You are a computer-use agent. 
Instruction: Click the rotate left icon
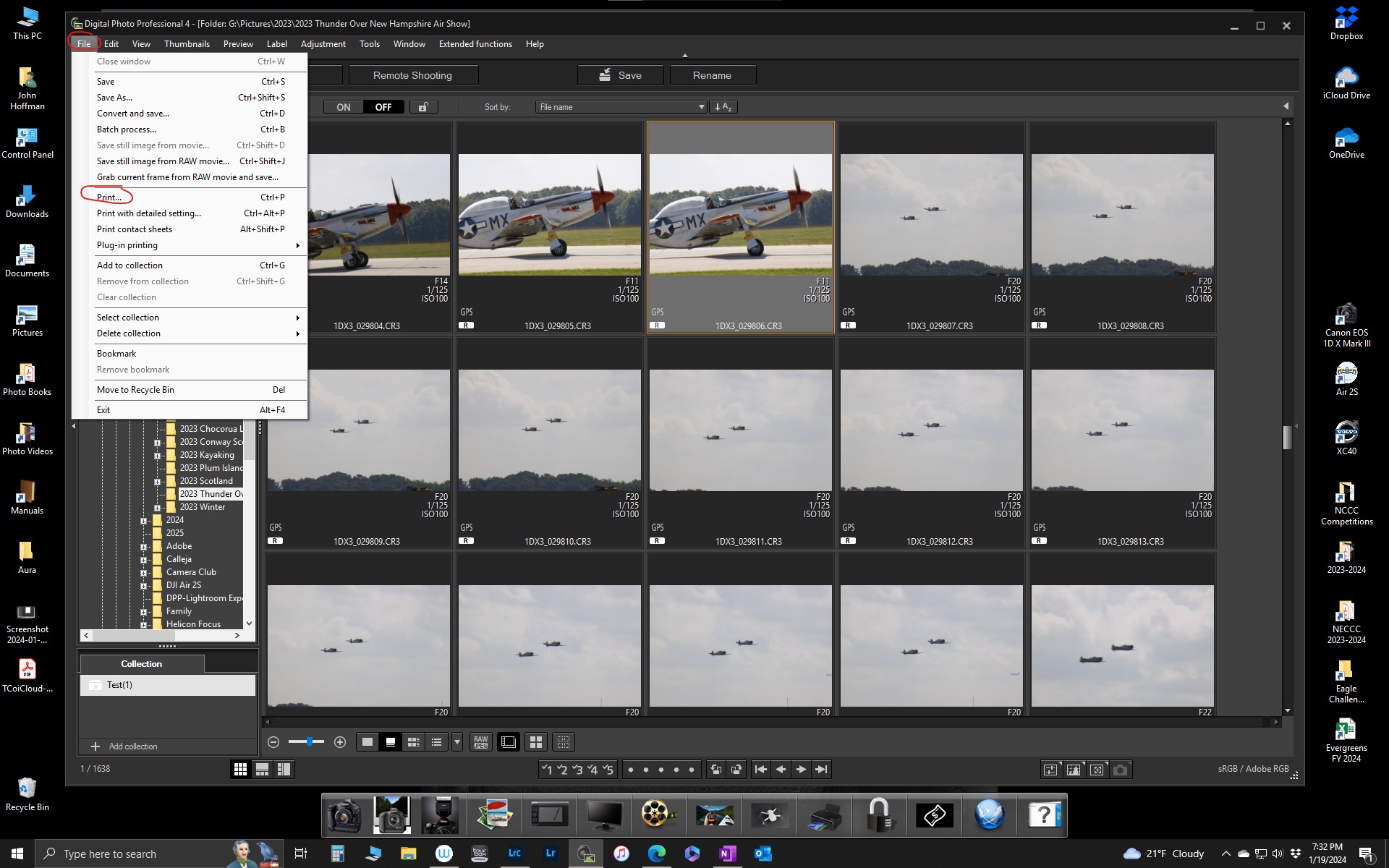(x=715, y=770)
